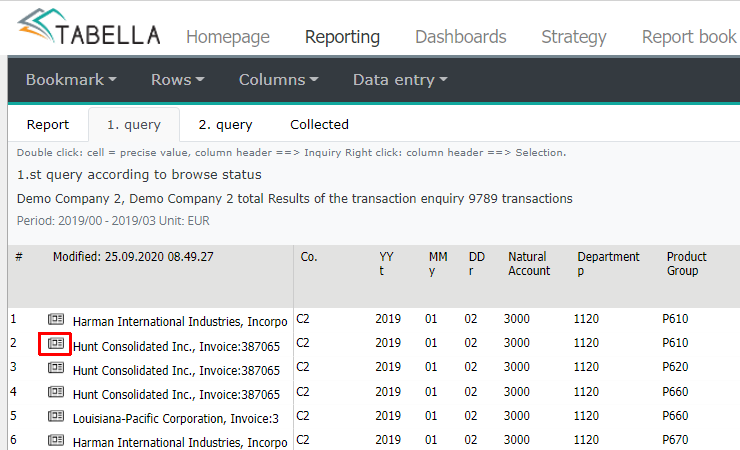Switch to the Collected tab
This screenshot has width=740, height=450.
point(319,125)
